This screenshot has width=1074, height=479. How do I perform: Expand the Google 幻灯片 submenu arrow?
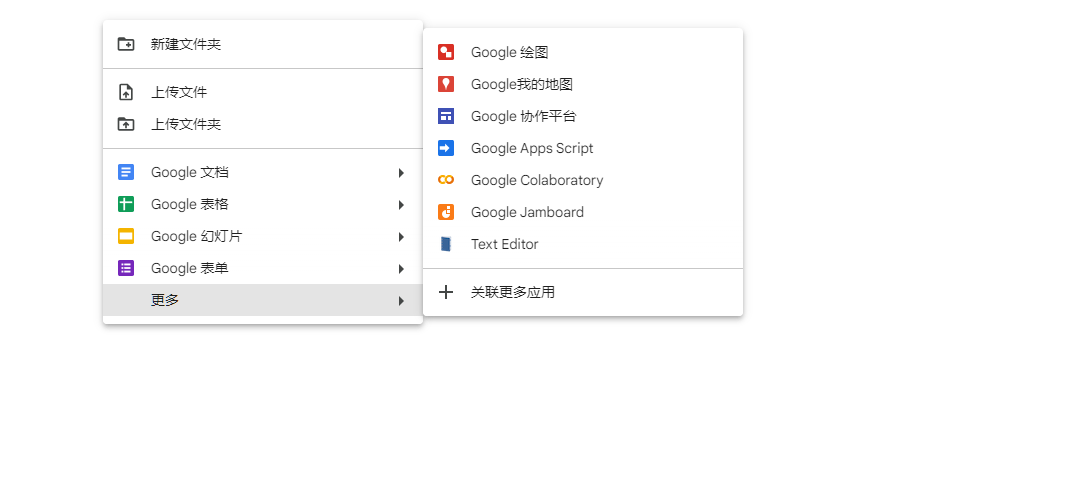pos(401,237)
